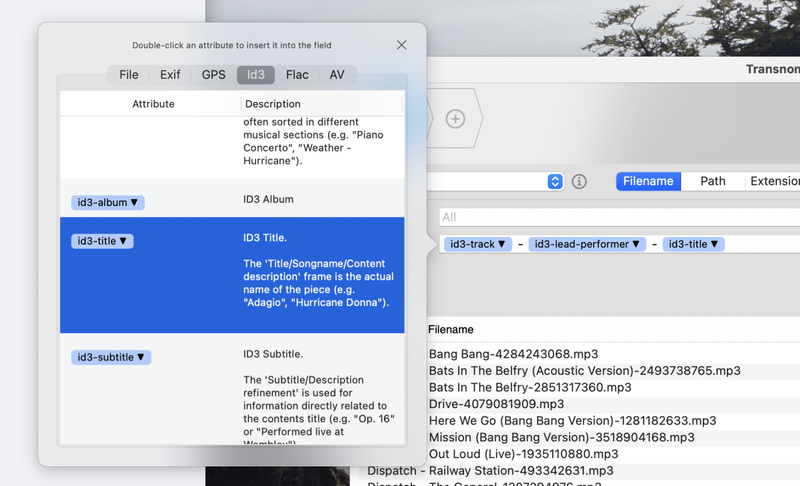The width and height of the screenshot is (800, 486).
Task: Click the info icon beside the dropdown
Action: click(579, 181)
